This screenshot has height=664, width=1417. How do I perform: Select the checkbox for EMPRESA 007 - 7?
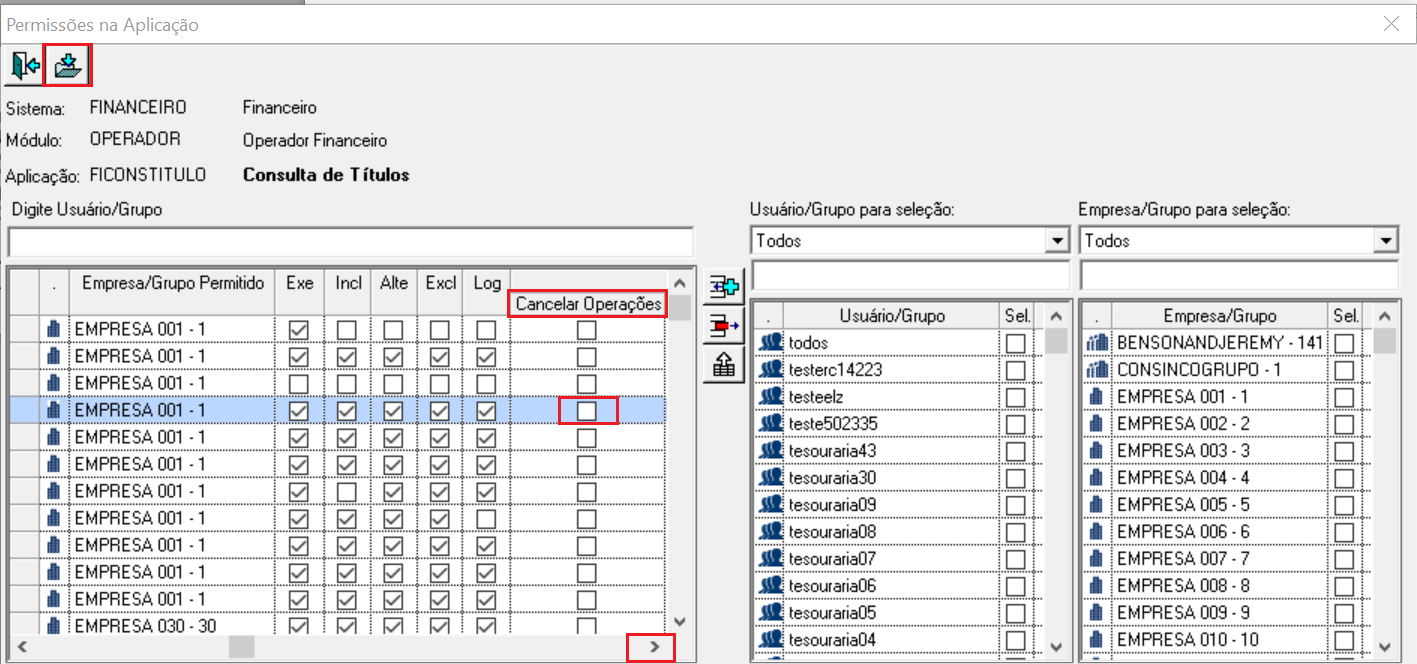(1344, 559)
